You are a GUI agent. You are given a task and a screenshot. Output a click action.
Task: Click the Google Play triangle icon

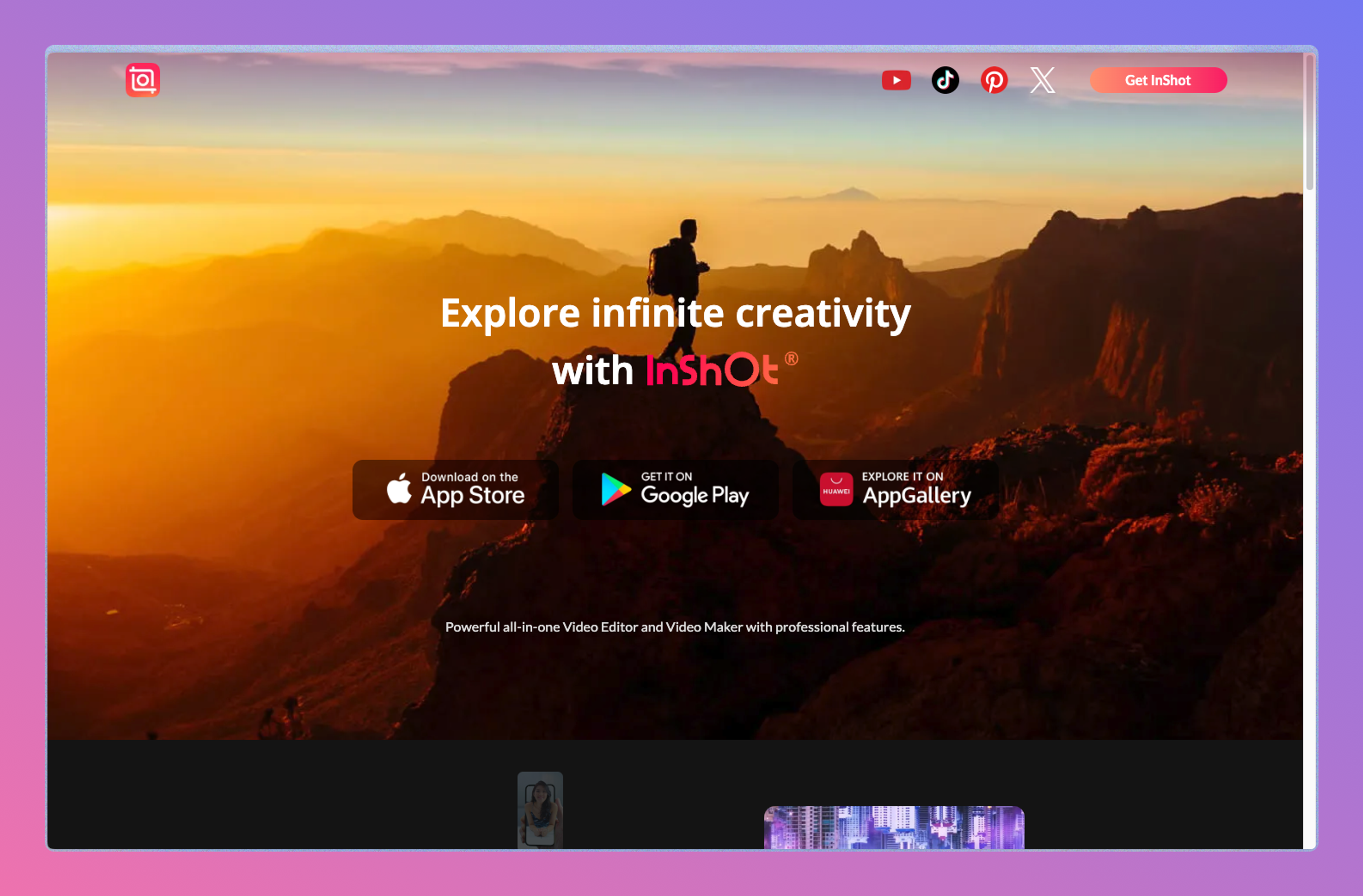tap(615, 489)
